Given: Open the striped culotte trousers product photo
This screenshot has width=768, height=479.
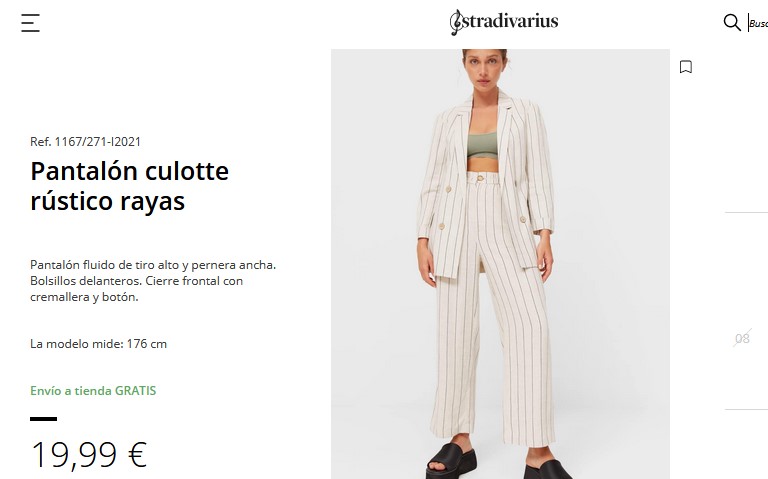Looking at the screenshot, I should tap(500, 264).
